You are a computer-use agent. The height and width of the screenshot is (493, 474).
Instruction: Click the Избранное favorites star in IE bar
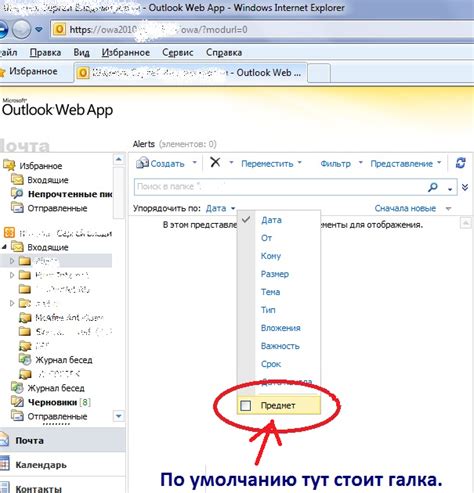pos(2,71)
